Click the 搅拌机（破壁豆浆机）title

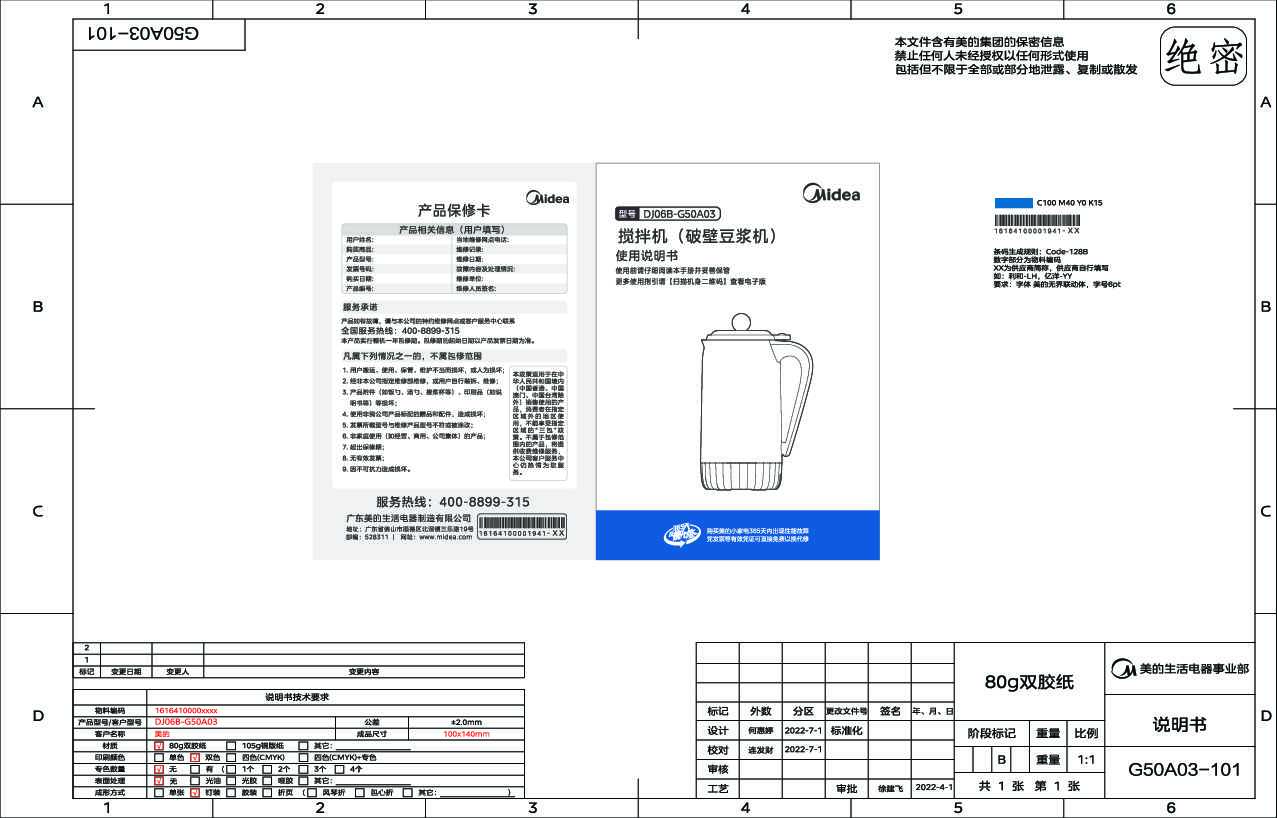click(698, 237)
